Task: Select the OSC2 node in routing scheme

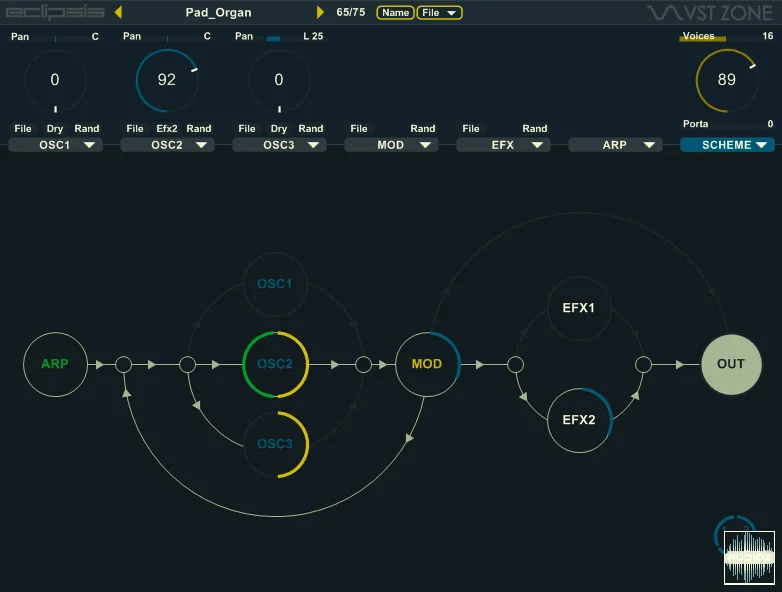Action: (x=275, y=364)
